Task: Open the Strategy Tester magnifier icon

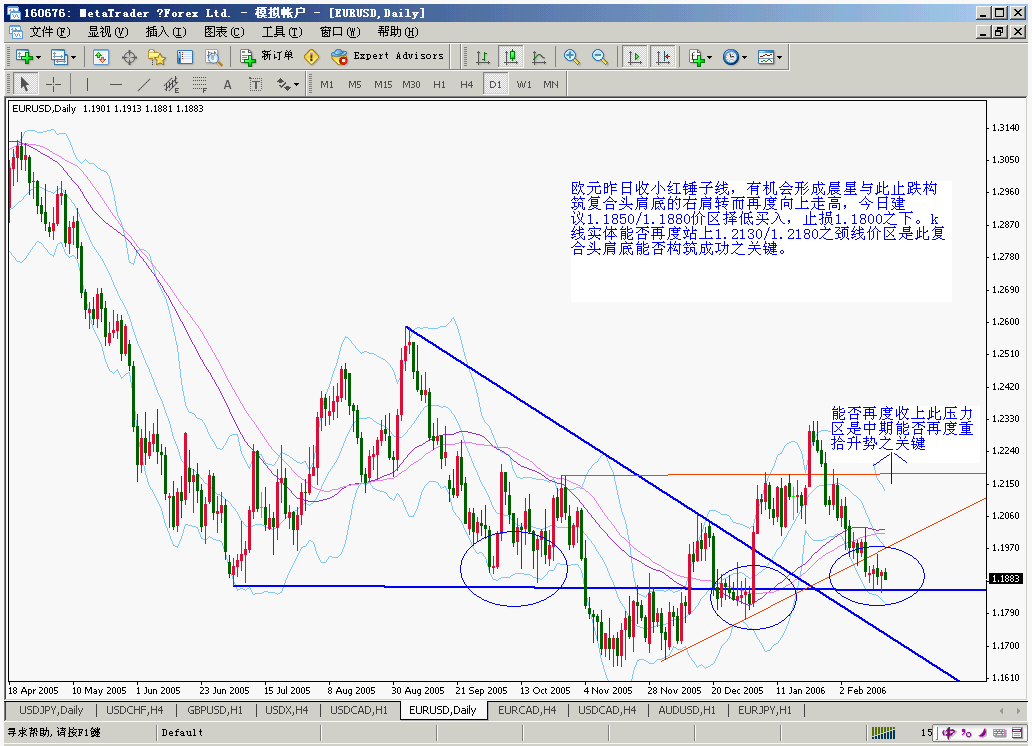Action: (x=213, y=57)
